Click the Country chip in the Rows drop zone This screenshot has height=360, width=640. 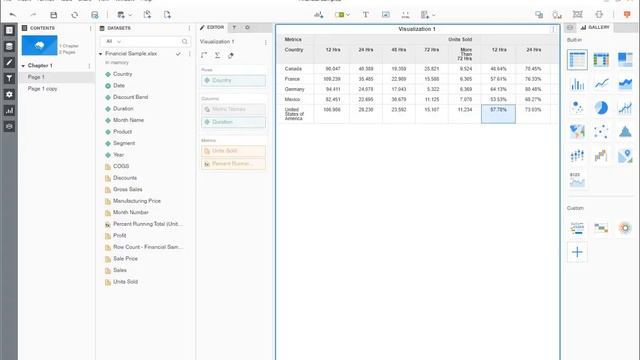click(233, 80)
